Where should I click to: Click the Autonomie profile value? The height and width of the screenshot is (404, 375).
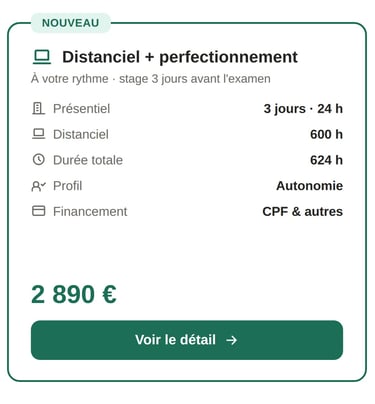309,186
